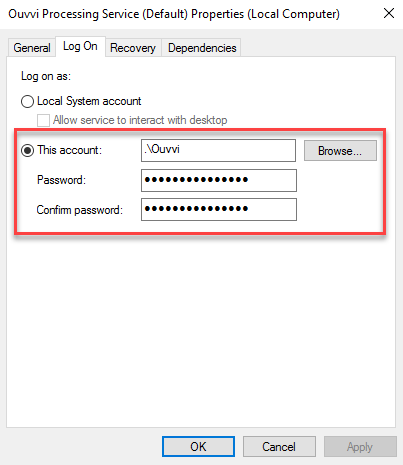Click the empty white area below the password fields
Image resolution: width=403 pixels, height=465 pixels.
(x=201, y=330)
